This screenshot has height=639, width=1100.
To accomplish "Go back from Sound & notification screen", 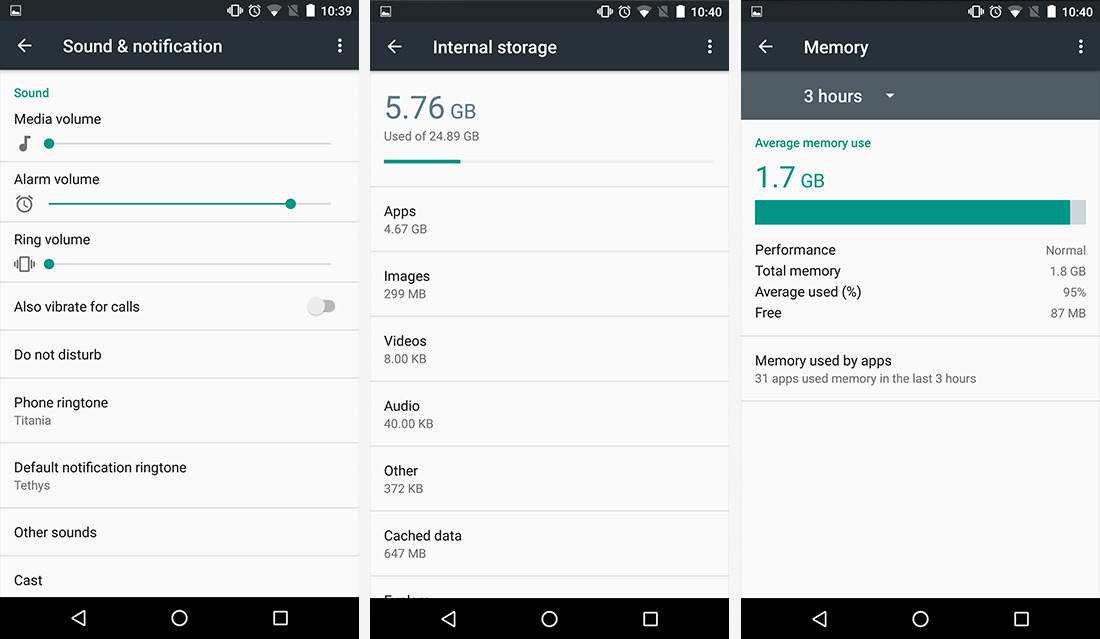I will (25, 46).
